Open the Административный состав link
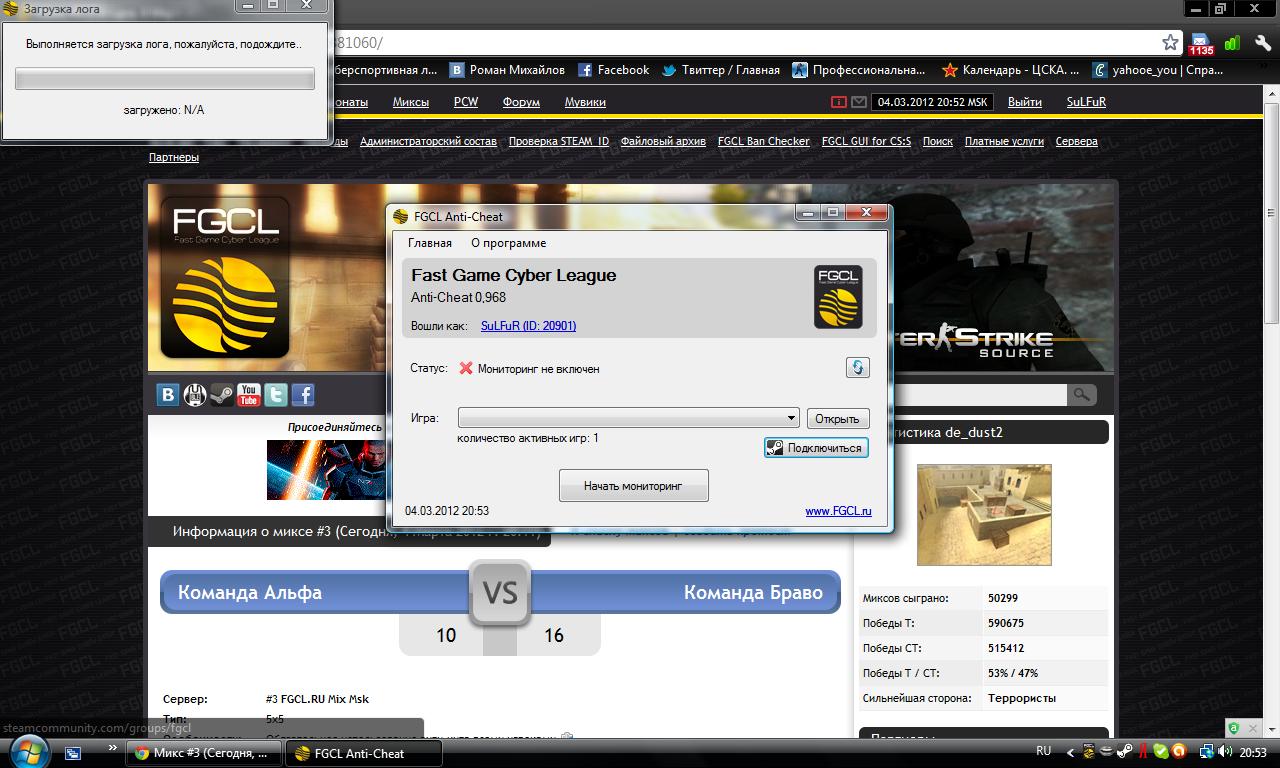The height and width of the screenshot is (768, 1280). (428, 141)
